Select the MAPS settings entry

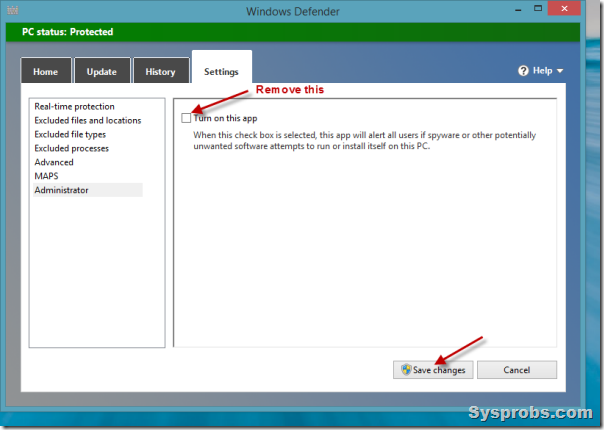(x=46, y=176)
